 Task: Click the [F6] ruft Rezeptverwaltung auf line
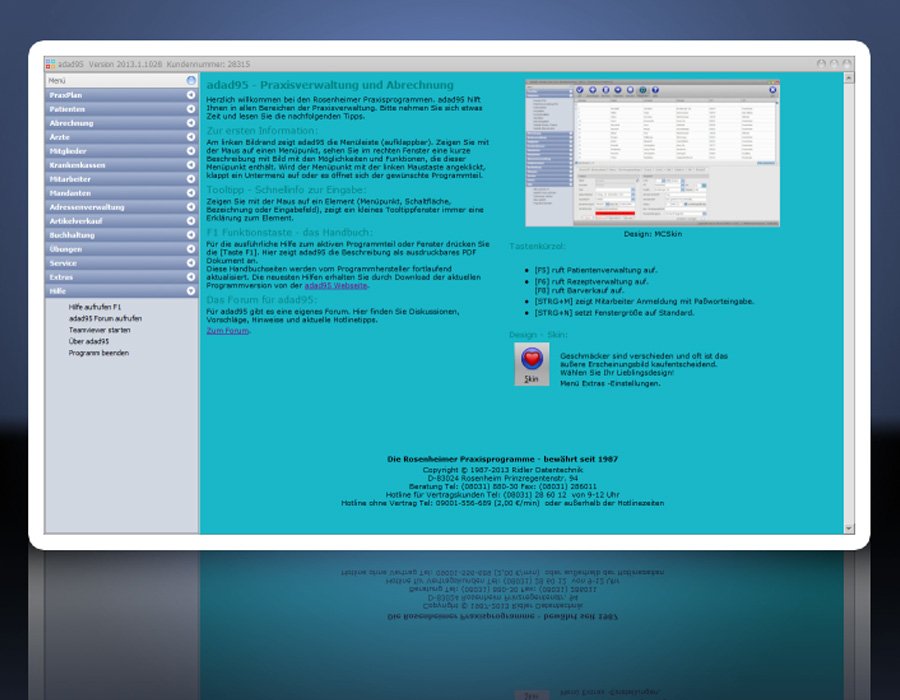[x=591, y=282]
